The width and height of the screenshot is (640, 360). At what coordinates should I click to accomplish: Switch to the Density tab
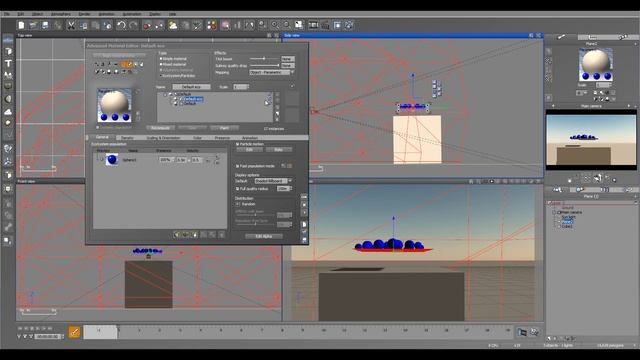click(x=127, y=138)
